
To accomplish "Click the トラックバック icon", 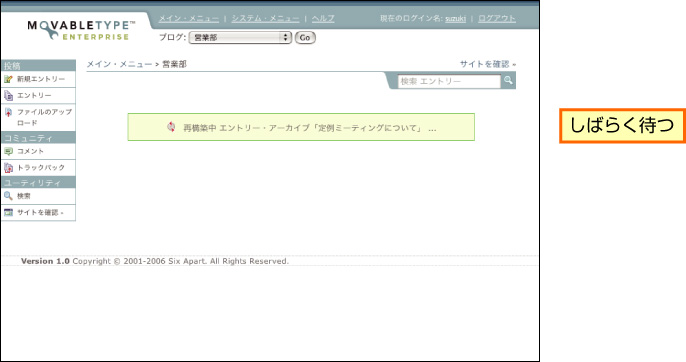I will 8,168.
